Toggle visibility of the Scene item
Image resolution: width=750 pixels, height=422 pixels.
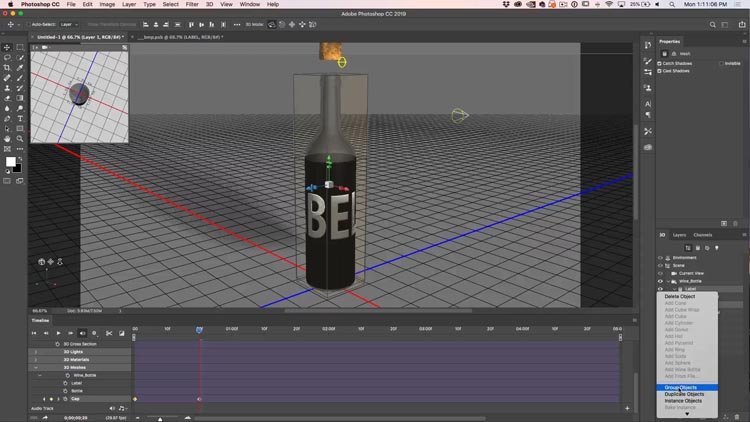point(661,266)
